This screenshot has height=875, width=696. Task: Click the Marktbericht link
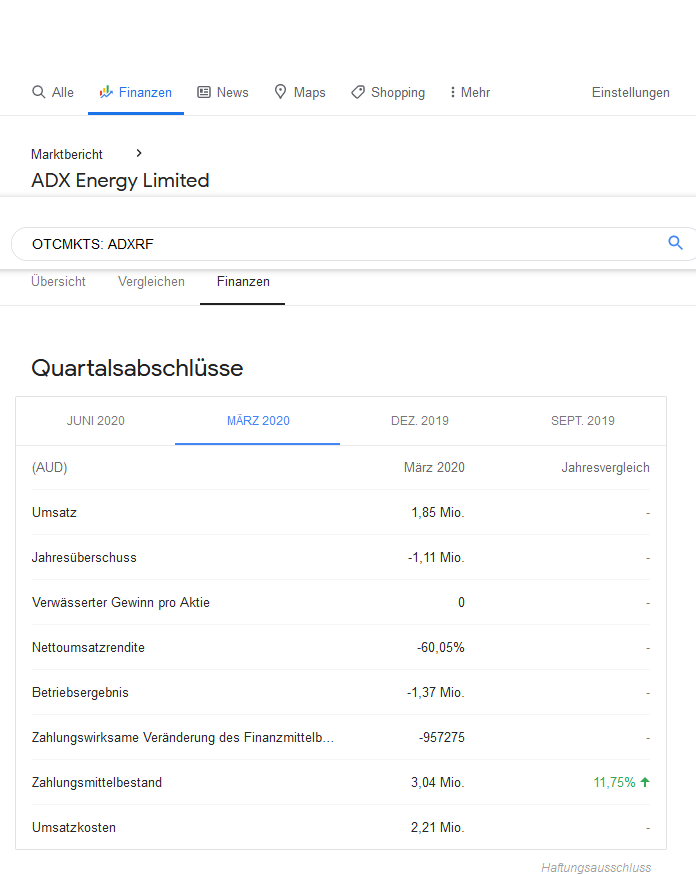tap(67, 155)
